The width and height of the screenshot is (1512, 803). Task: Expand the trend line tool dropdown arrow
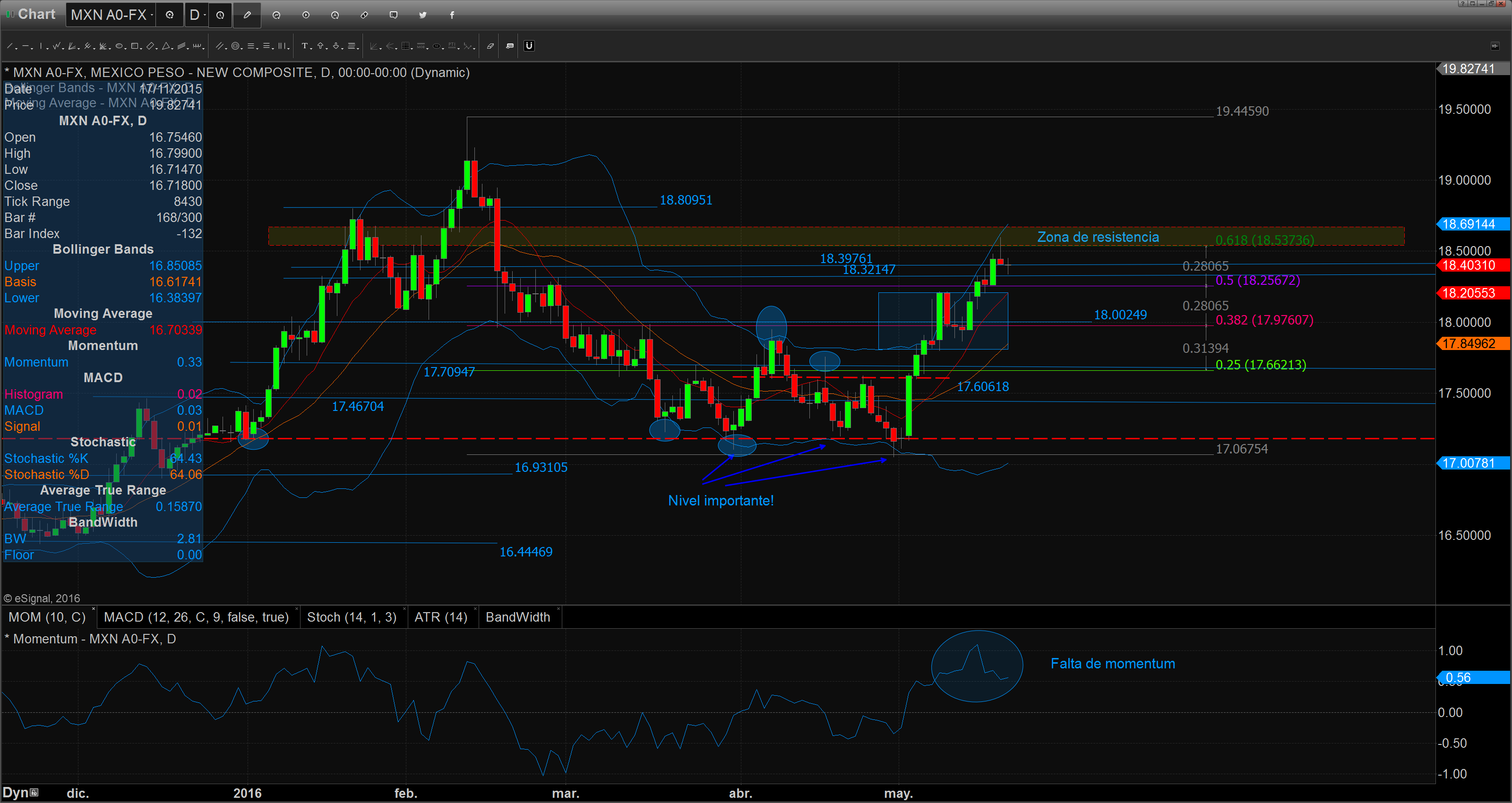17,49
